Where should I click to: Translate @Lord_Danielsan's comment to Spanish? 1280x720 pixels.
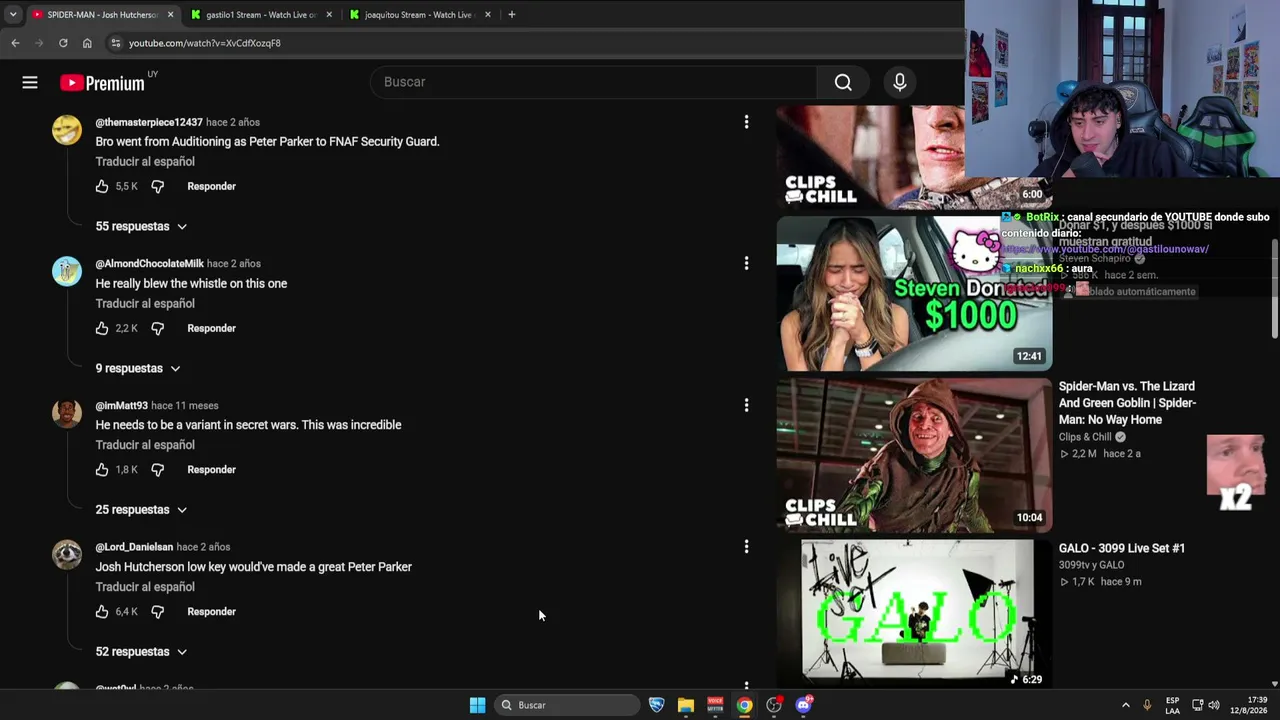point(145,587)
